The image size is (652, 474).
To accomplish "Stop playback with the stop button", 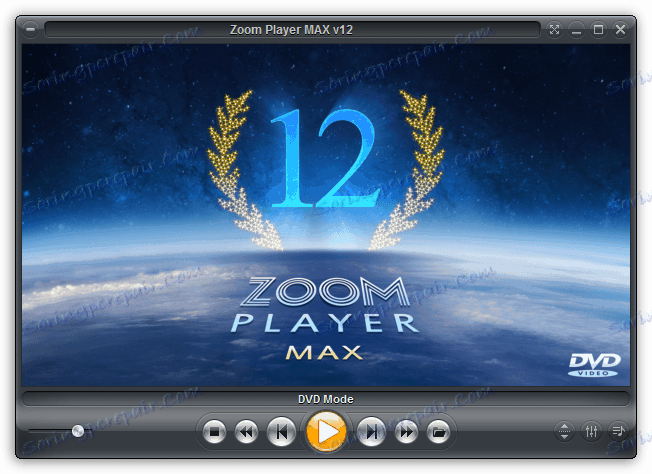I will [x=214, y=432].
